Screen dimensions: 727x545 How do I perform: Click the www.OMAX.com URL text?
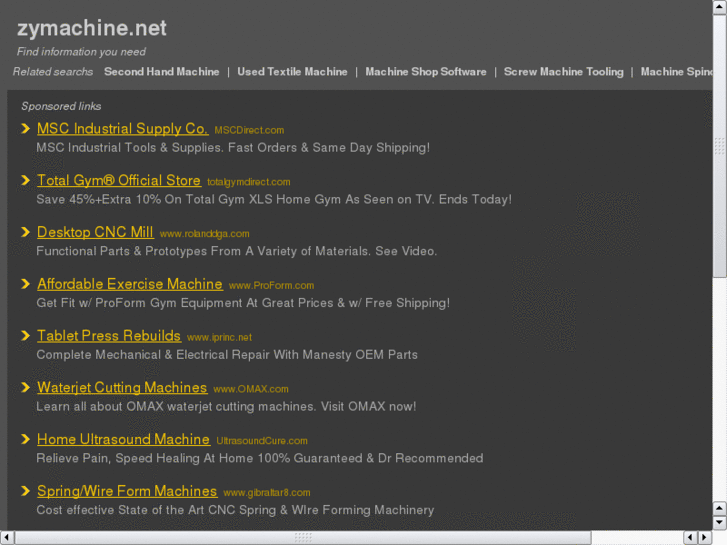point(251,389)
